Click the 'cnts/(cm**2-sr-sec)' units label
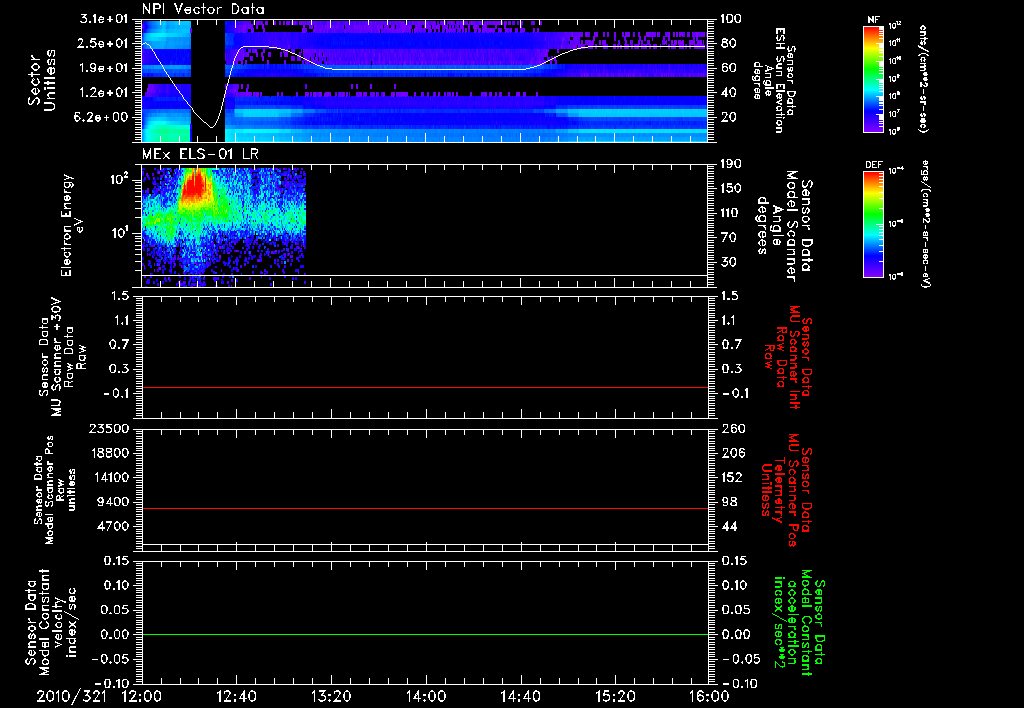 [923, 78]
